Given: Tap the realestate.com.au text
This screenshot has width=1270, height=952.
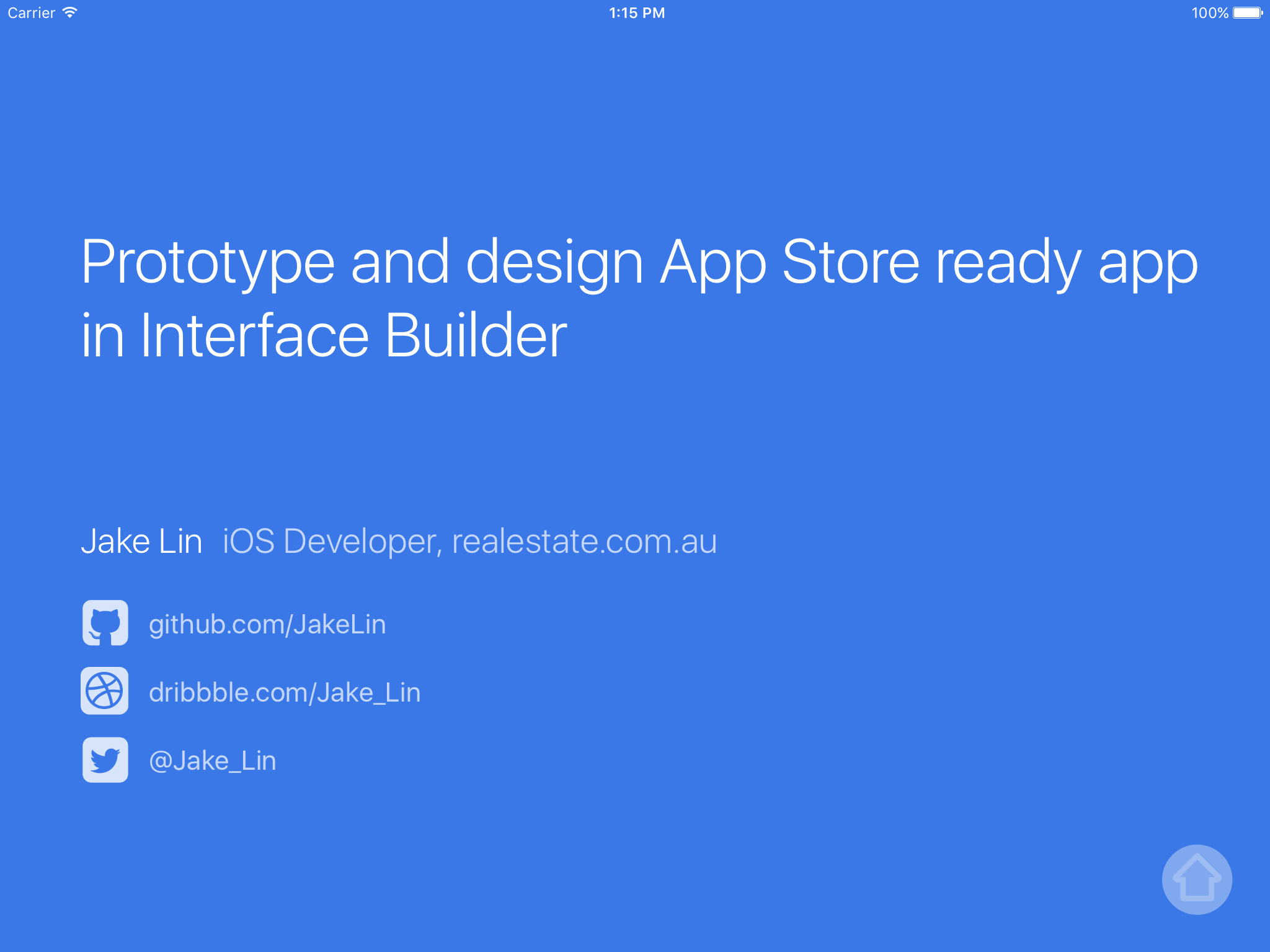Looking at the screenshot, I should [x=584, y=541].
